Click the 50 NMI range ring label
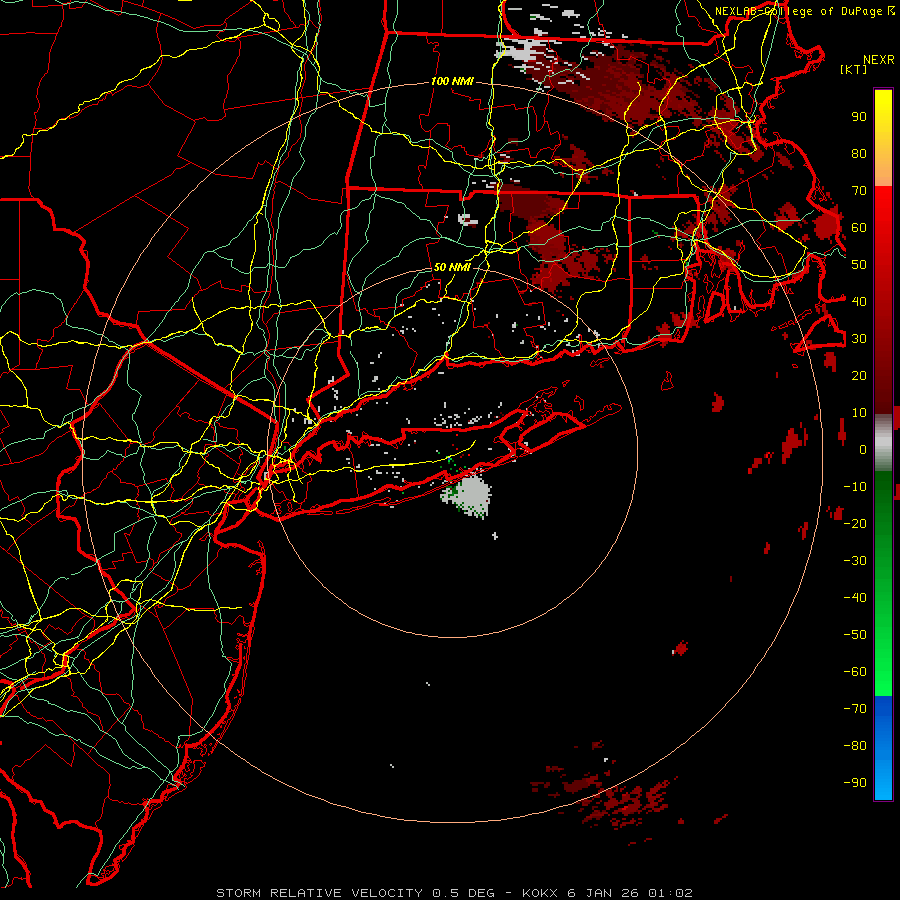The width and height of the screenshot is (900, 900). (x=452, y=267)
